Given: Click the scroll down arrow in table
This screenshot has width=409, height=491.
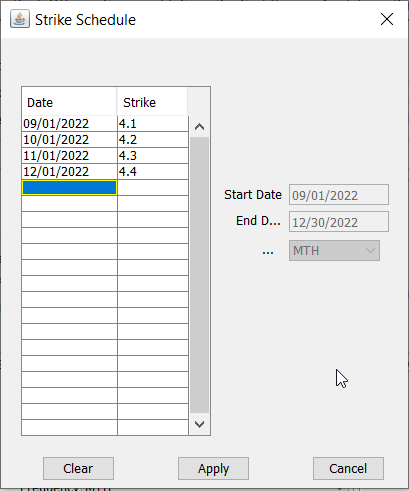Looking at the screenshot, I should (x=199, y=424).
